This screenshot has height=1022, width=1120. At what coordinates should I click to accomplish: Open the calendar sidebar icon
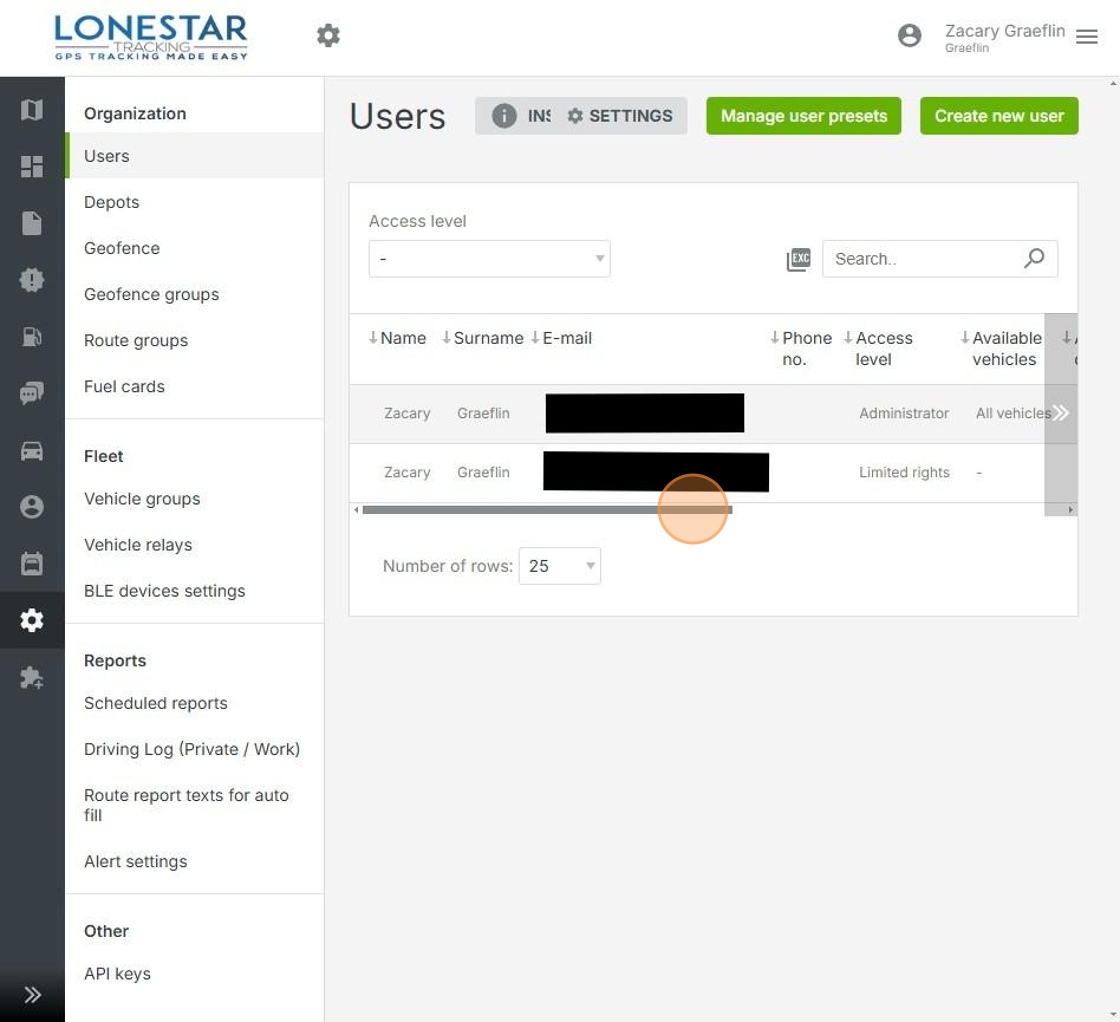click(x=31, y=563)
